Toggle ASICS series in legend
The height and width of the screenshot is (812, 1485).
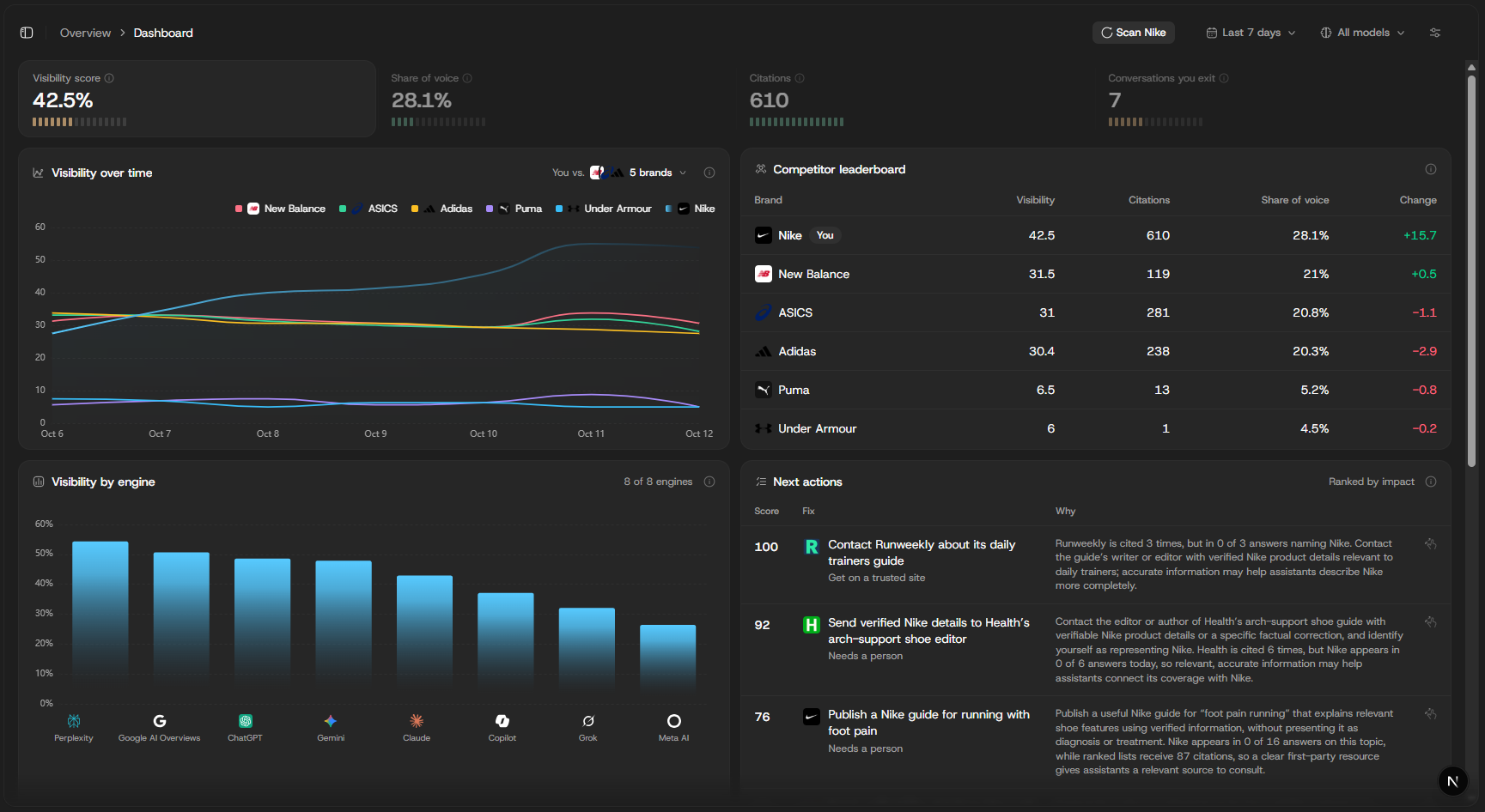tap(368, 209)
